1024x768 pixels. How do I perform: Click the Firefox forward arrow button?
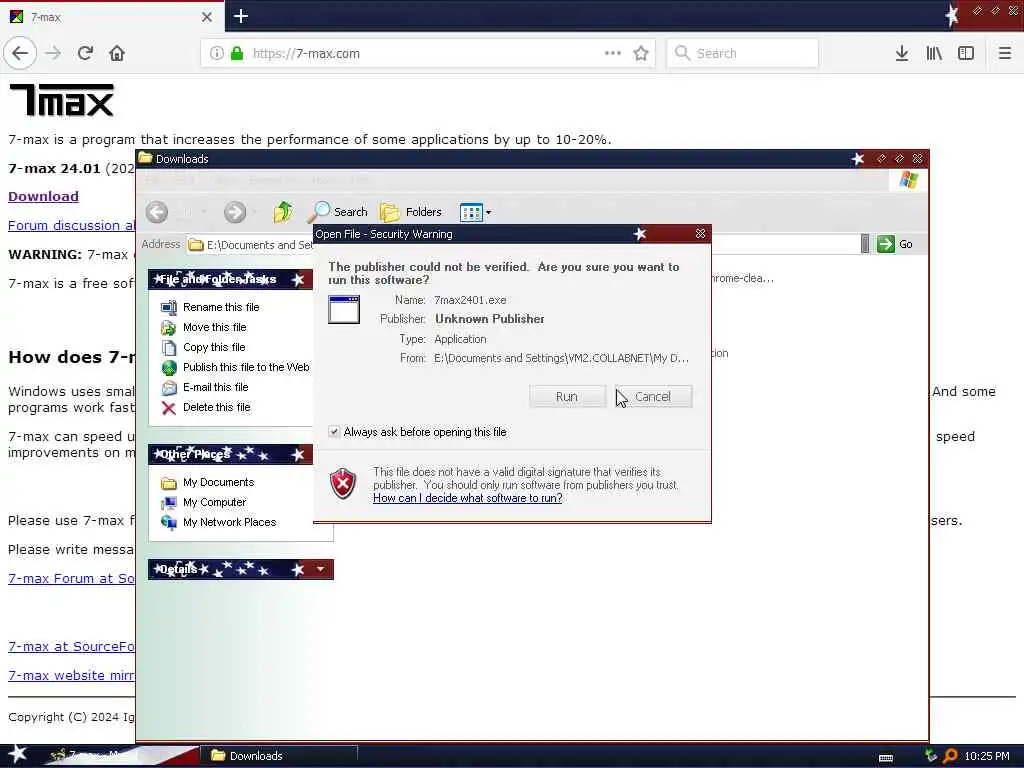coord(54,53)
